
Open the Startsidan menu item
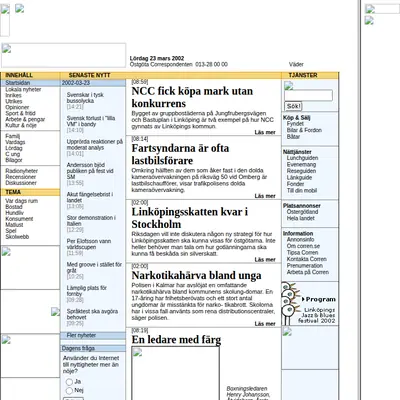point(18,83)
